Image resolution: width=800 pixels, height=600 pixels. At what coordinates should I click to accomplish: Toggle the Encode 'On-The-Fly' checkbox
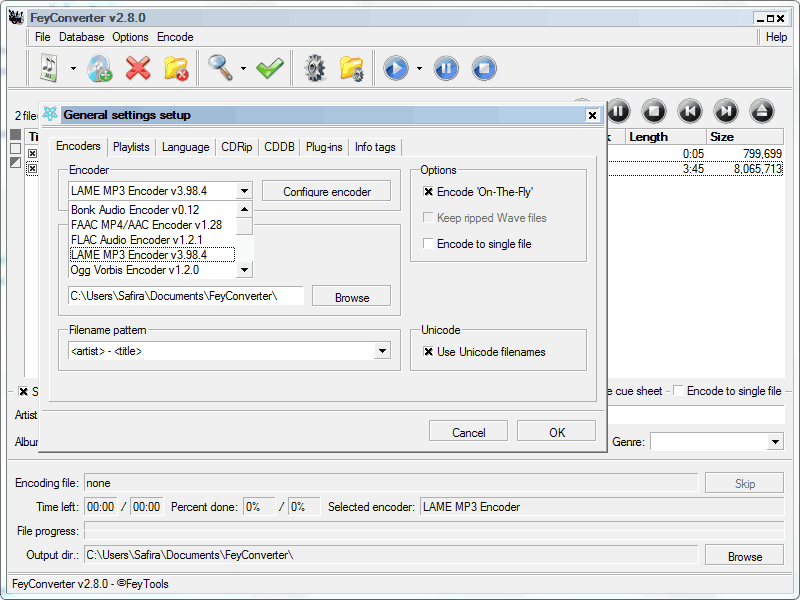click(x=429, y=192)
